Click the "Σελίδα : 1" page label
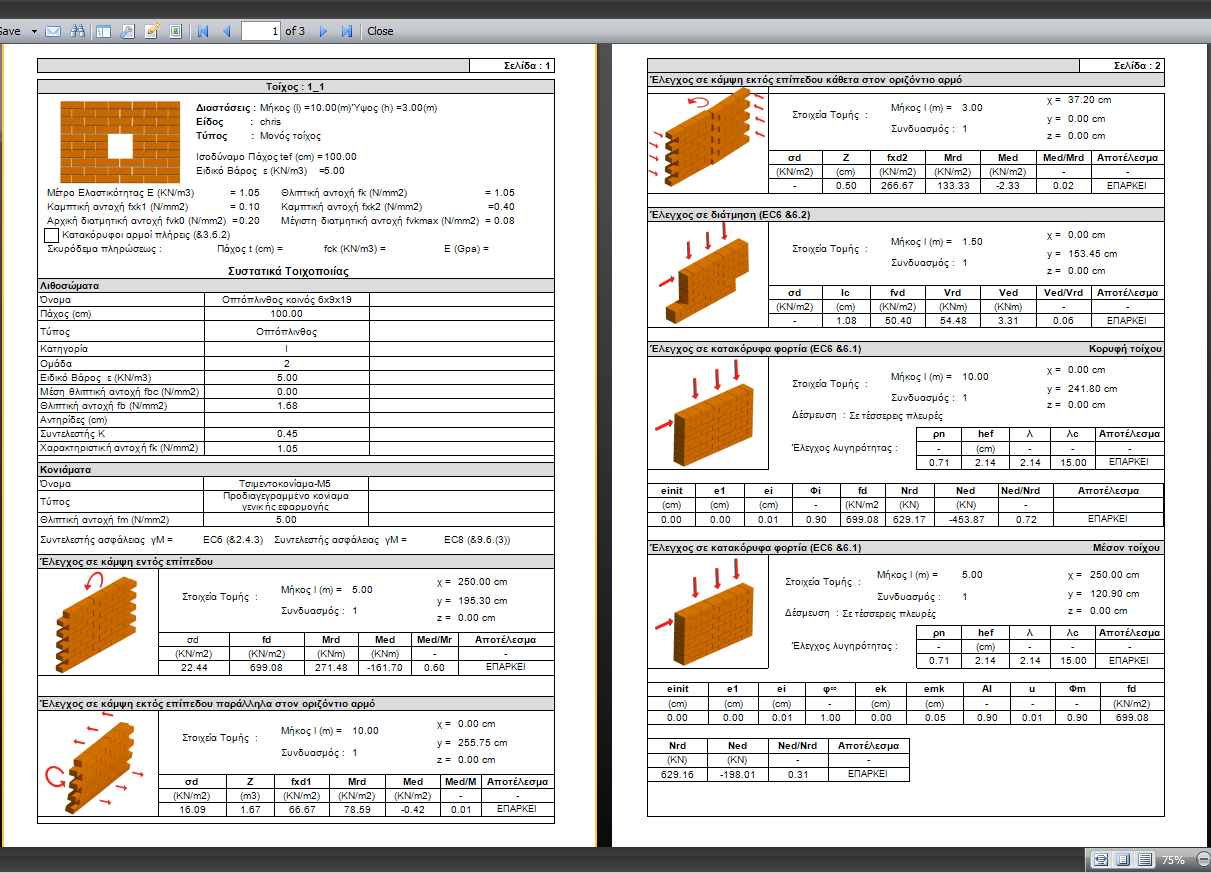 (x=527, y=66)
